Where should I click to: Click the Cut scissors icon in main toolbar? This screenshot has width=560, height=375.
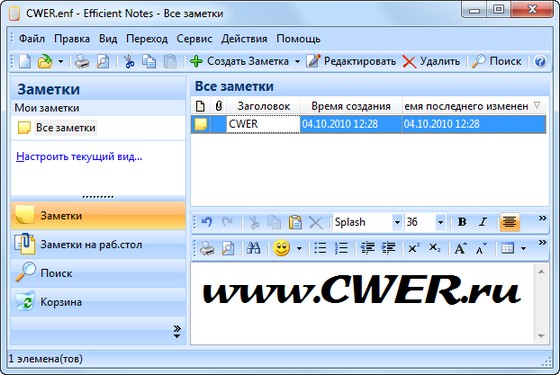tap(129, 61)
